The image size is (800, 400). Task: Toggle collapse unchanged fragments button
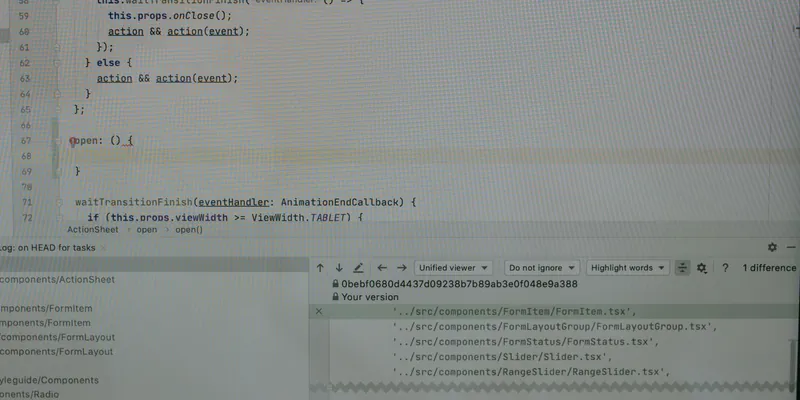682,268
